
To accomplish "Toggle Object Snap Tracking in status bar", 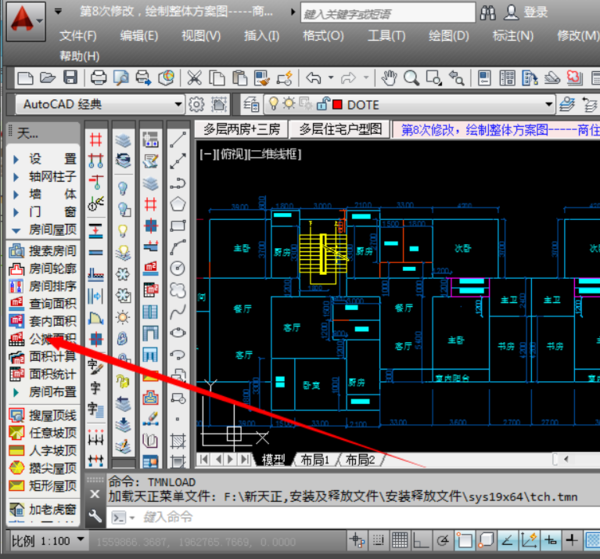I will pos(507,540).
